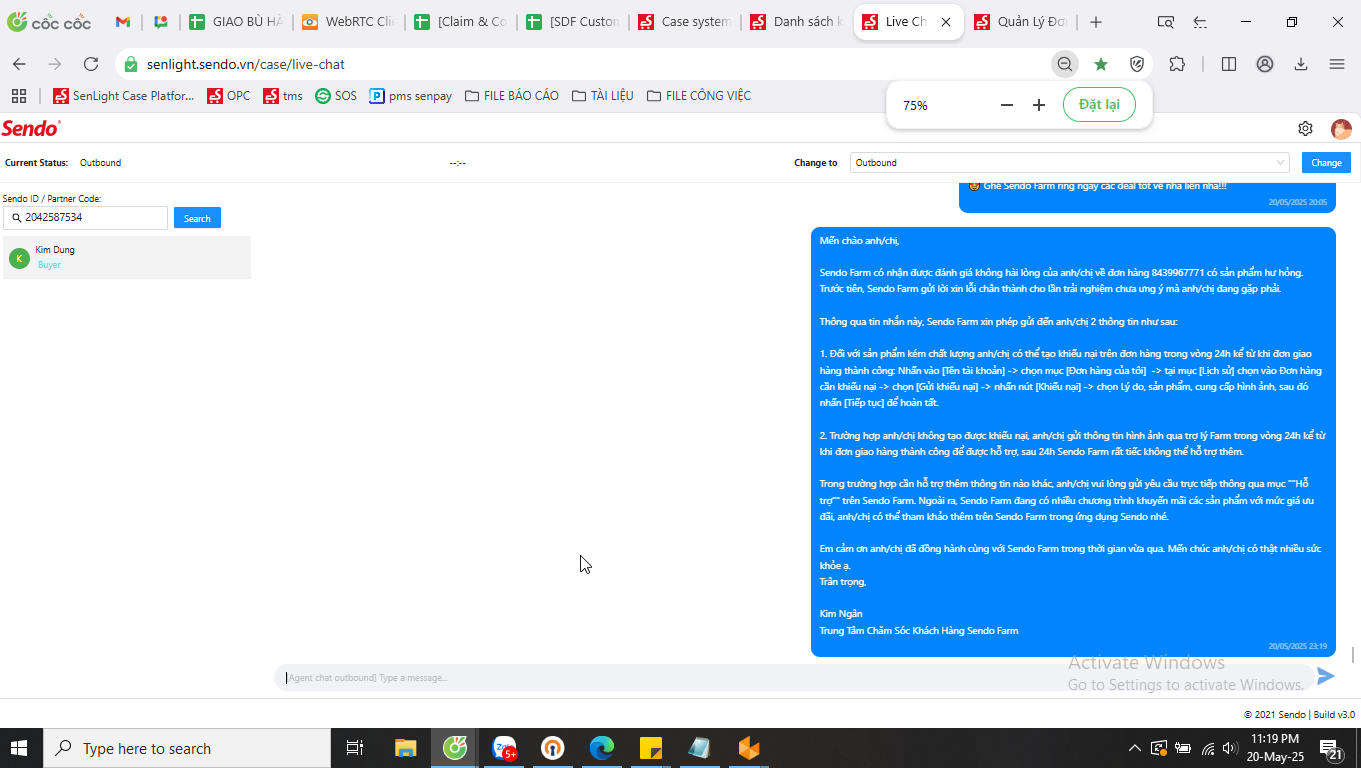Show hidden system tray icons

1134,748
